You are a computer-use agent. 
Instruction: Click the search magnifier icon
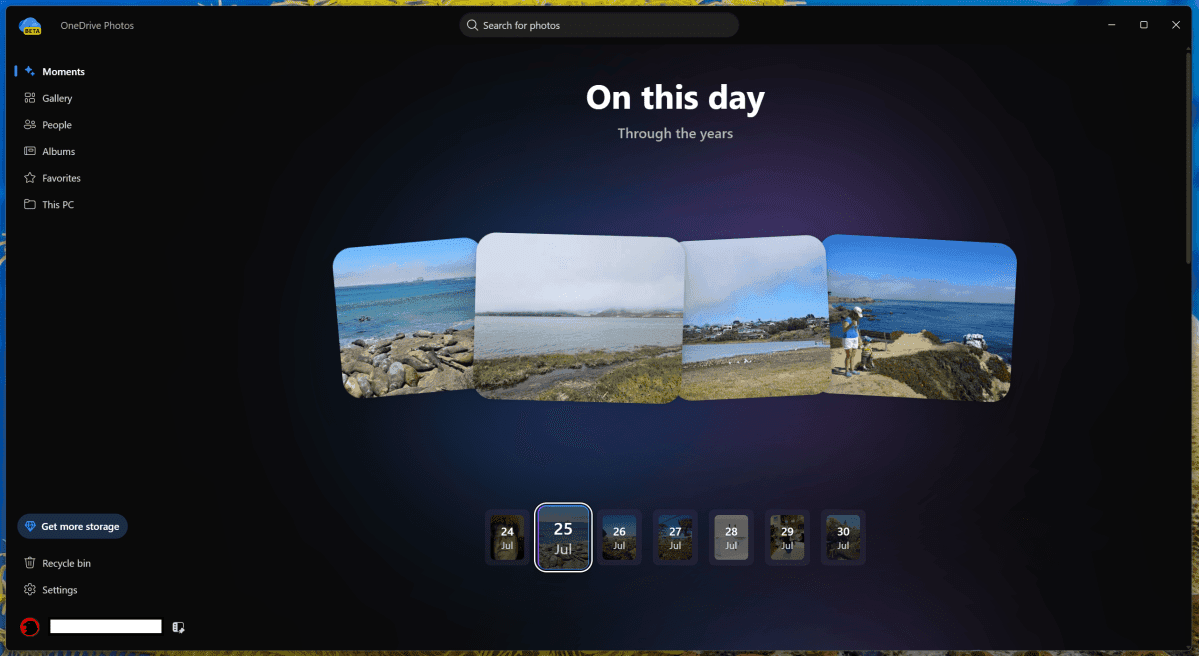(473, 25)
